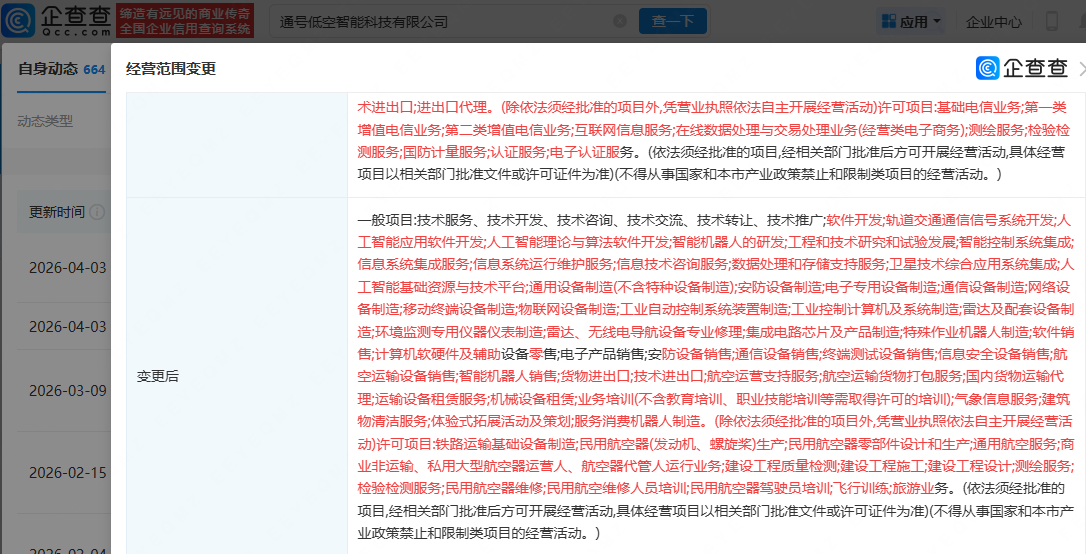The width and height of the screenshot is (1086, 554).
Task: Clear the search box with the X icon
Action: [x=620, y=21]
